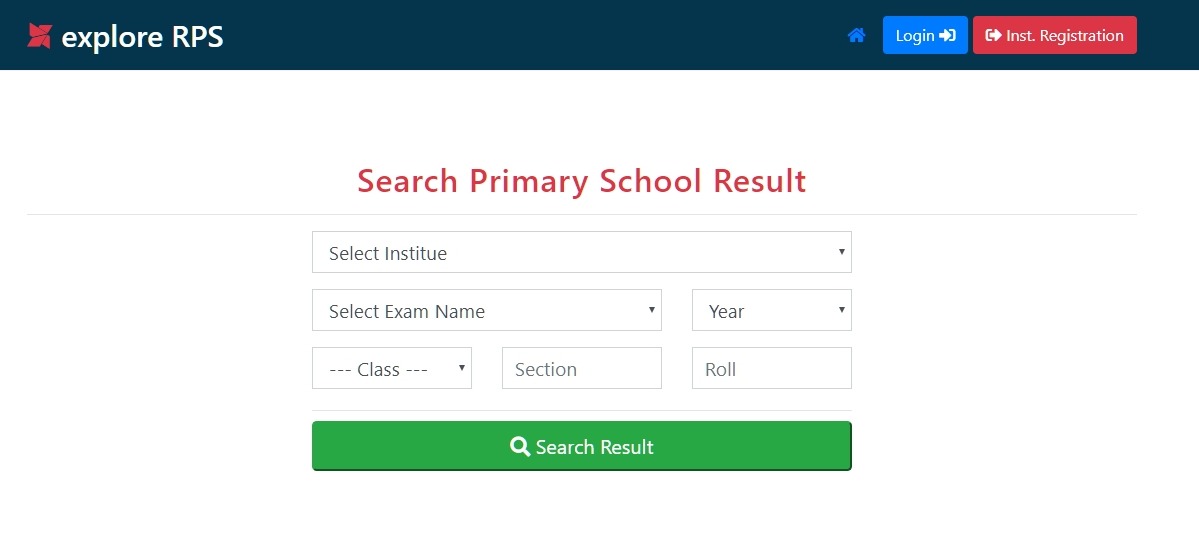Click the sign-in arrow icon beside Login
Image resolution: width=1199 pixels, height=548 pixels.
pos(948,36)
